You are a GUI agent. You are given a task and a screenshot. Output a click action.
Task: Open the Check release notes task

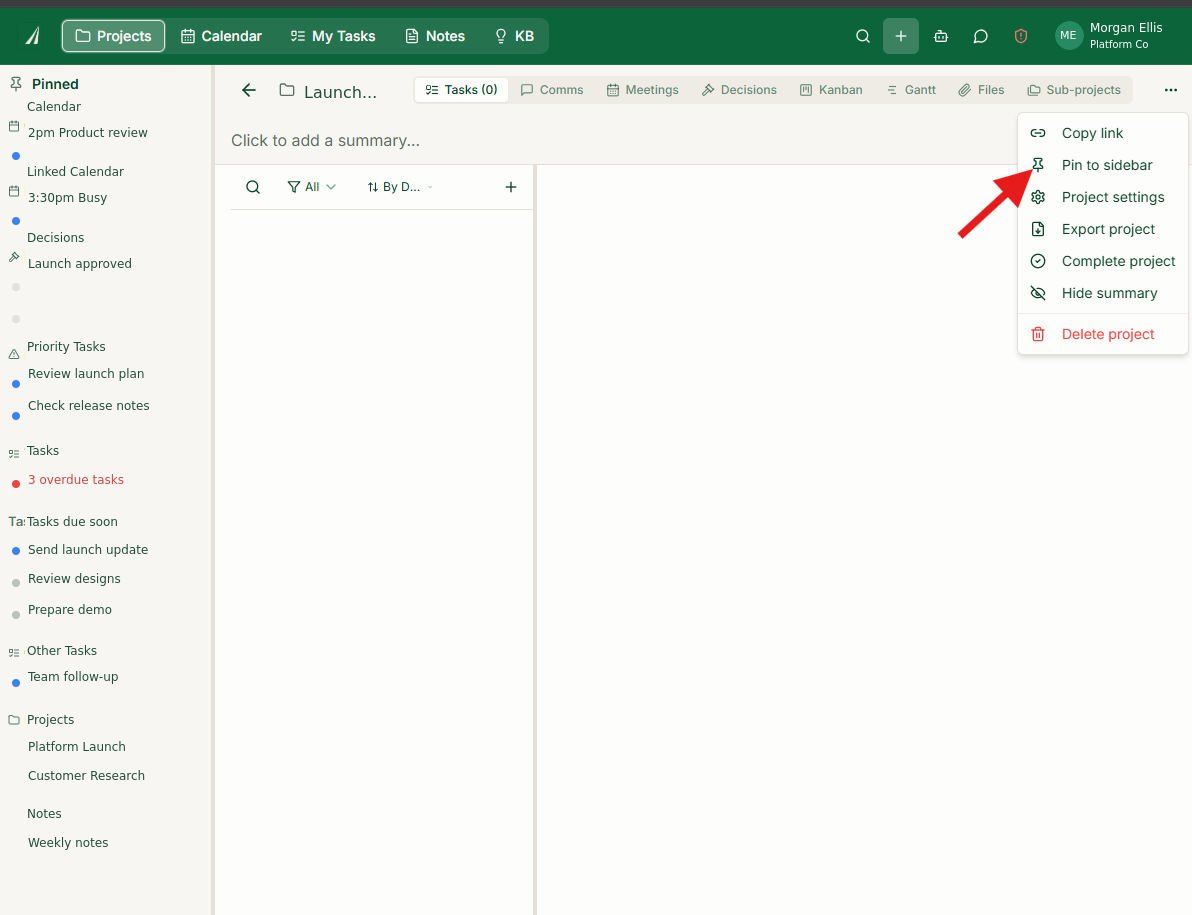89,405
